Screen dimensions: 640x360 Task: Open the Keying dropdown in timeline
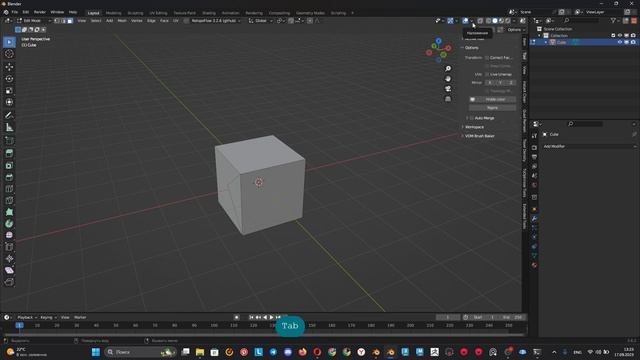(48, 317)
